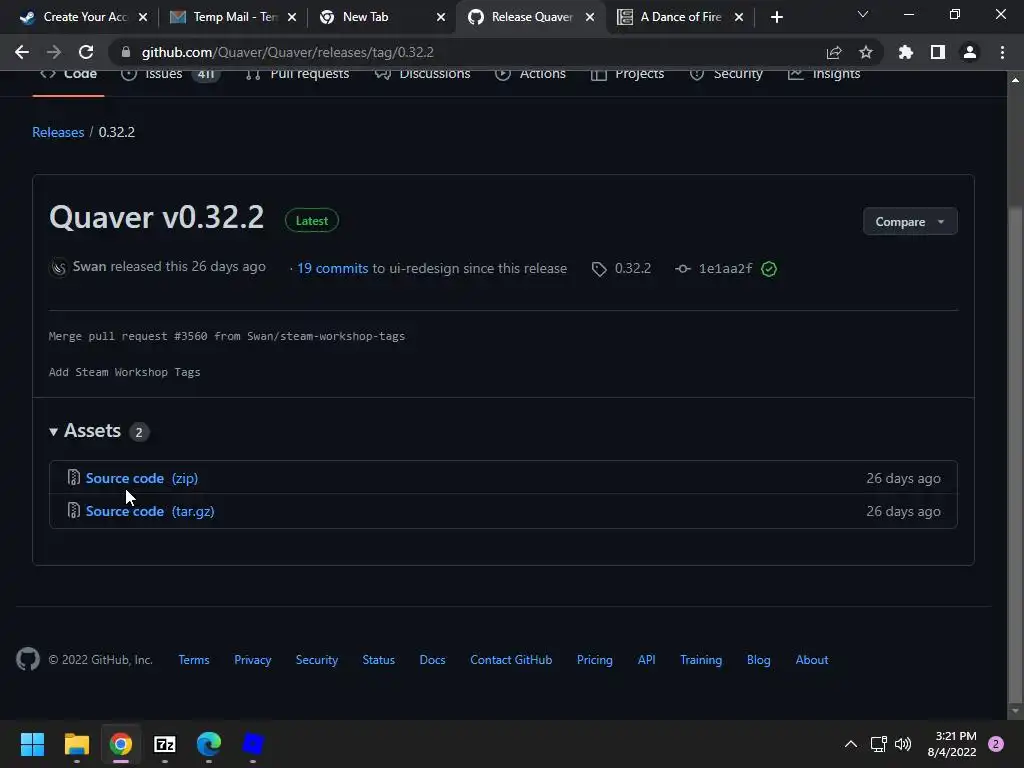
Task: Go to the Releases breadcrumb link
Action: 58,132
